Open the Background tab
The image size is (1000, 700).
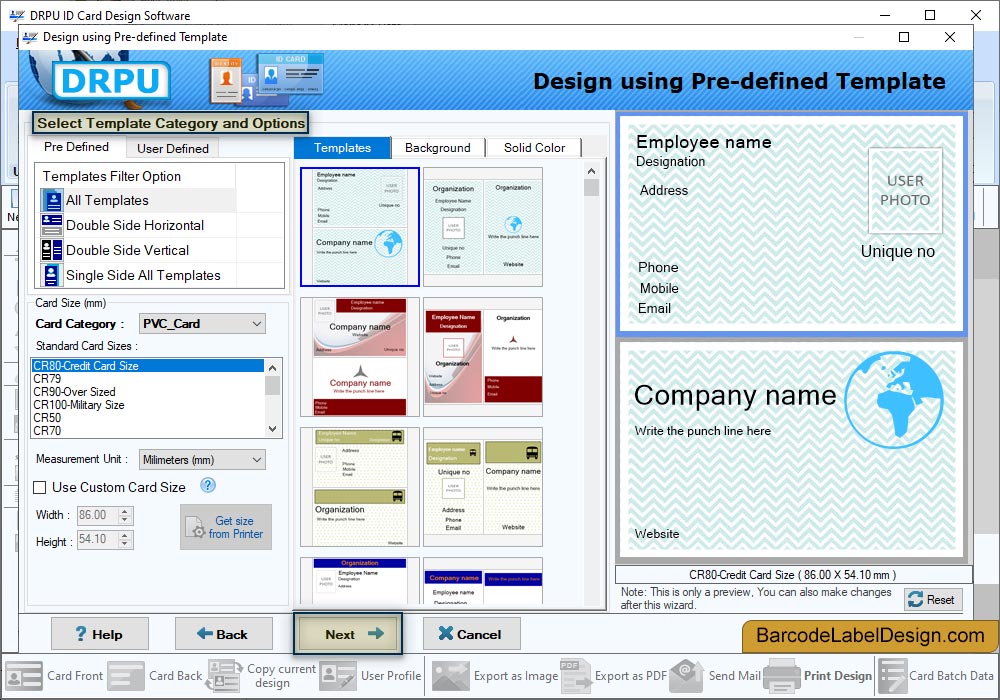(438, 148)
